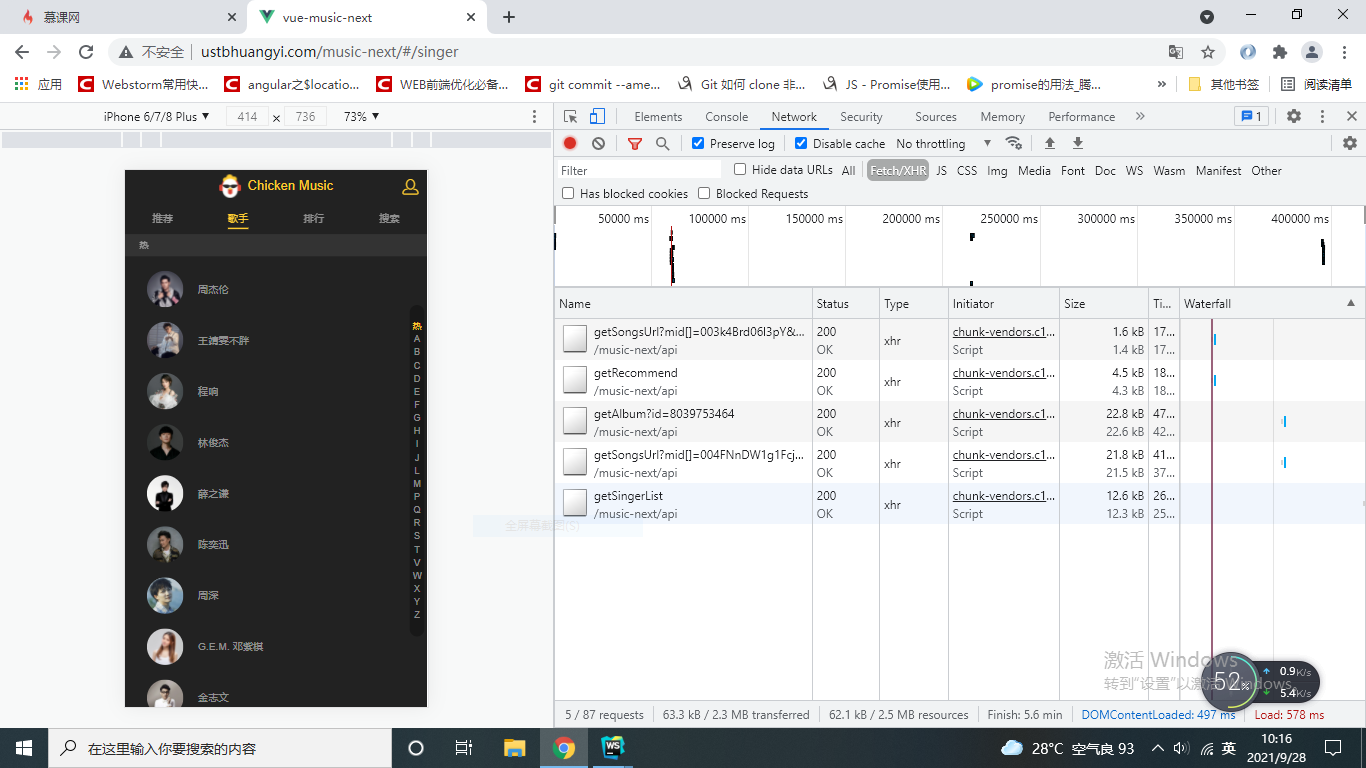Bookmark this page star icon

coord(1208,52)
